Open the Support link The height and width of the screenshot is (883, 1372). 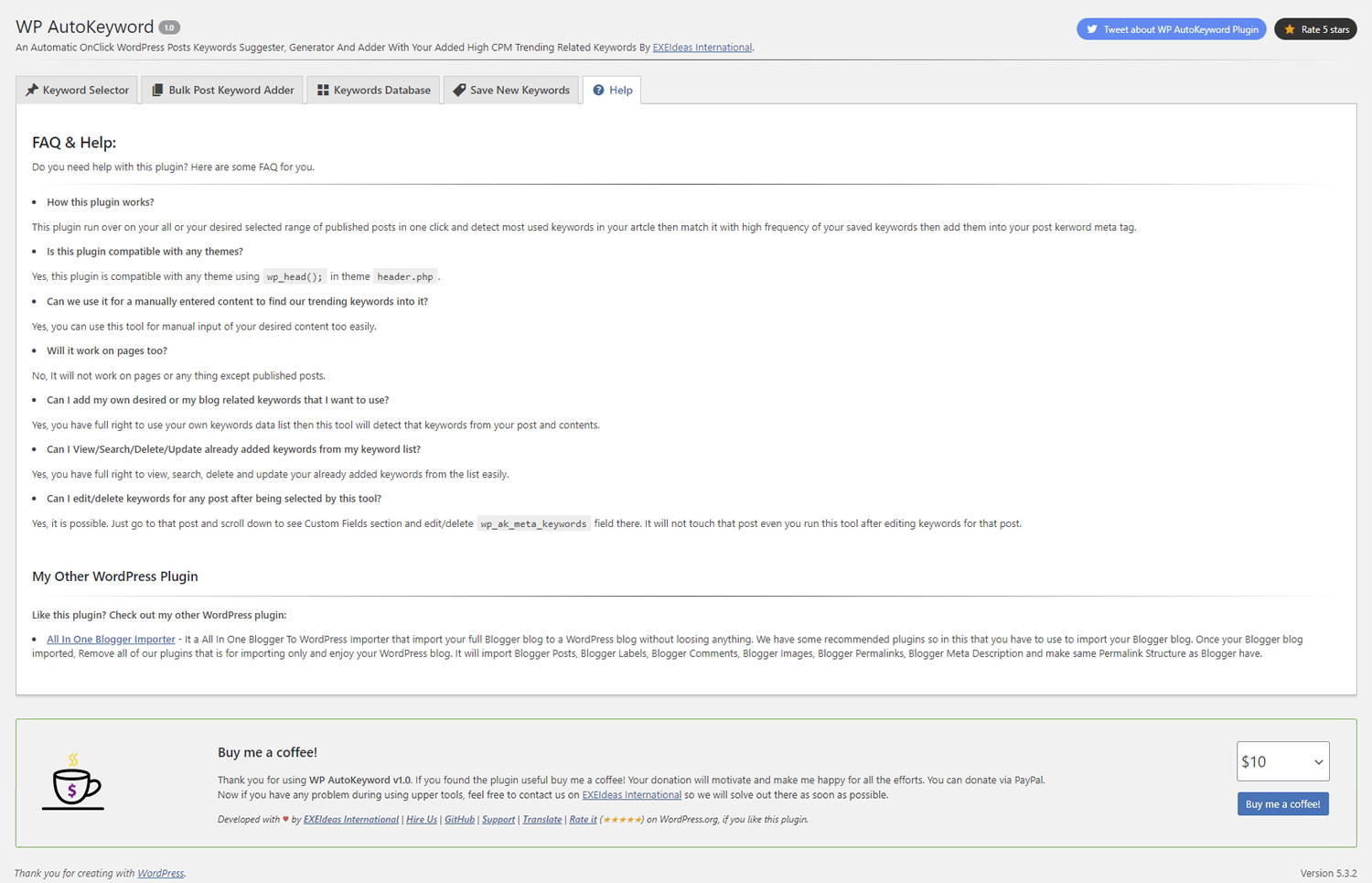[498, 820]
